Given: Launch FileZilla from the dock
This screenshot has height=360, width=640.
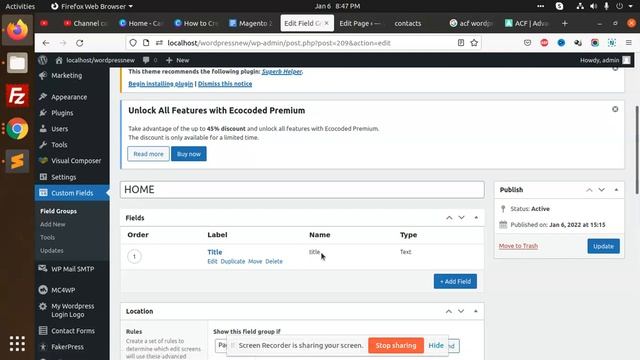Looking at the screenshot, I should pos(17,96).
